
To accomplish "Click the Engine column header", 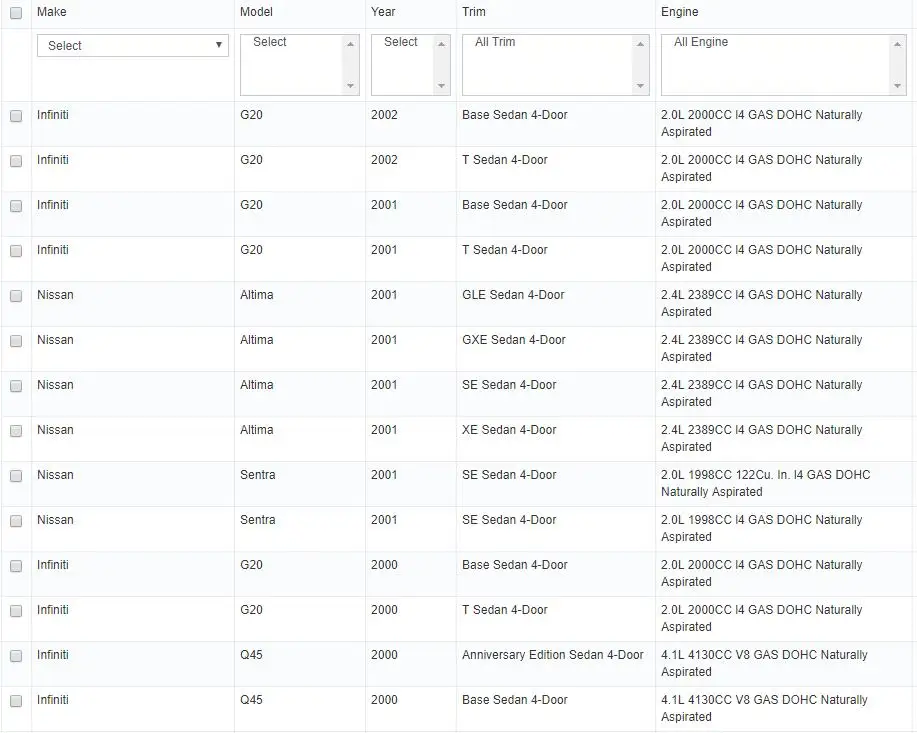I will coord(680,12).
